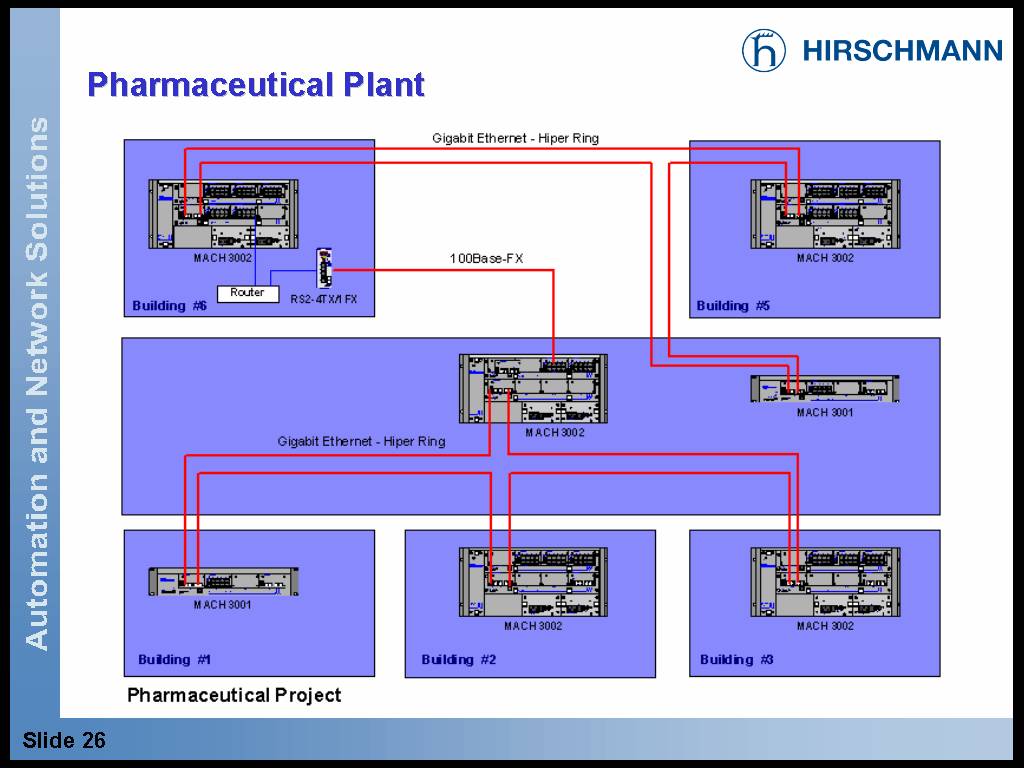Select the MACH 3002 switch in Building #2
1024x768 pixels.
(x=533, y=582)
